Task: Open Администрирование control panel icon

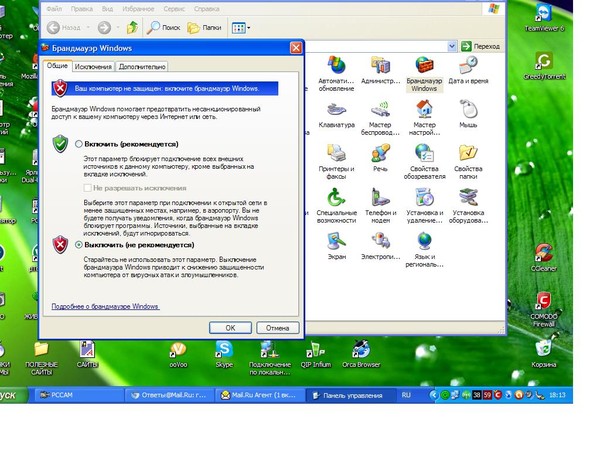Action: tap(380, 70)
